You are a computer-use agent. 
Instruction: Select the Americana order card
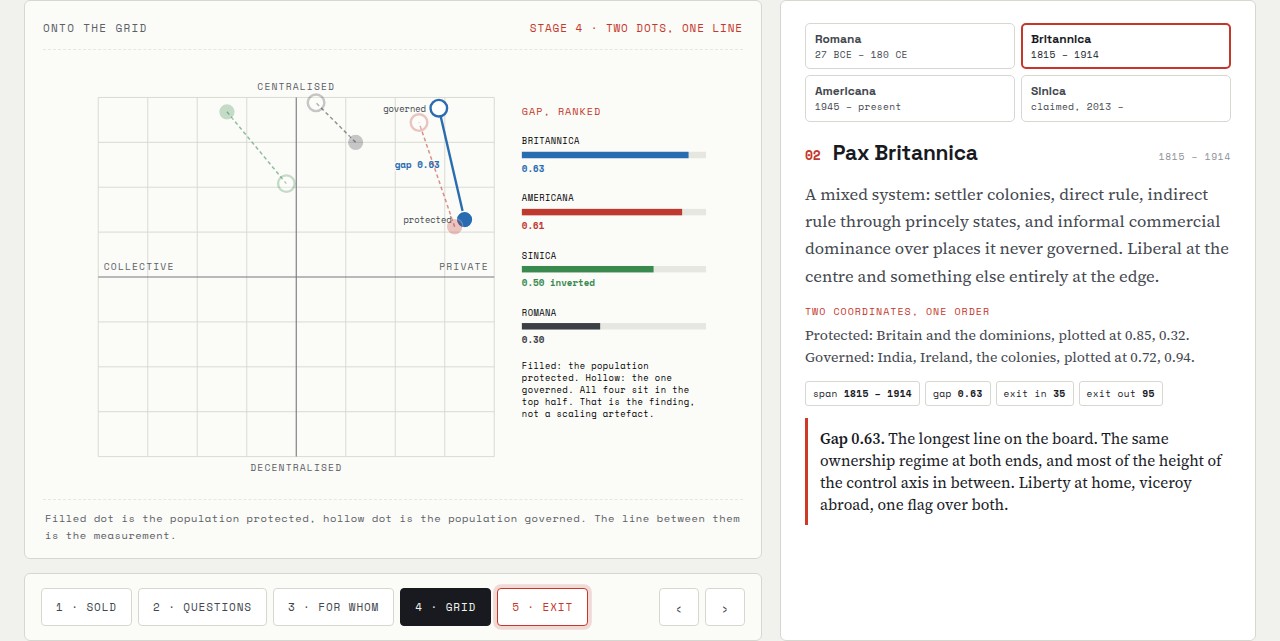[909, 98]
